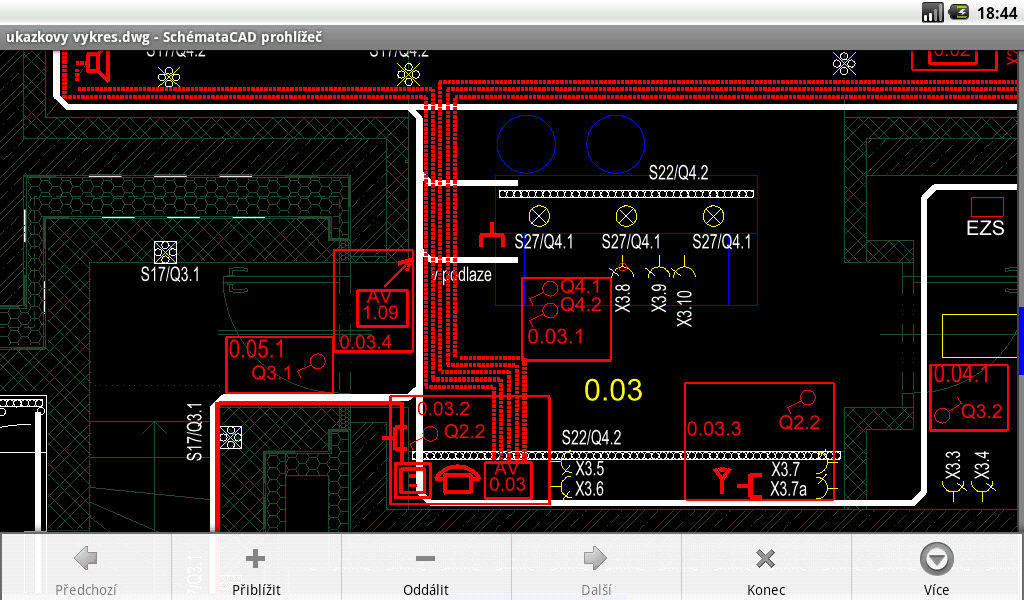Select the concentric square symbol near telephone
Image resolution: width=1024 pixels, height=600 pixels.
pos(413,482)
